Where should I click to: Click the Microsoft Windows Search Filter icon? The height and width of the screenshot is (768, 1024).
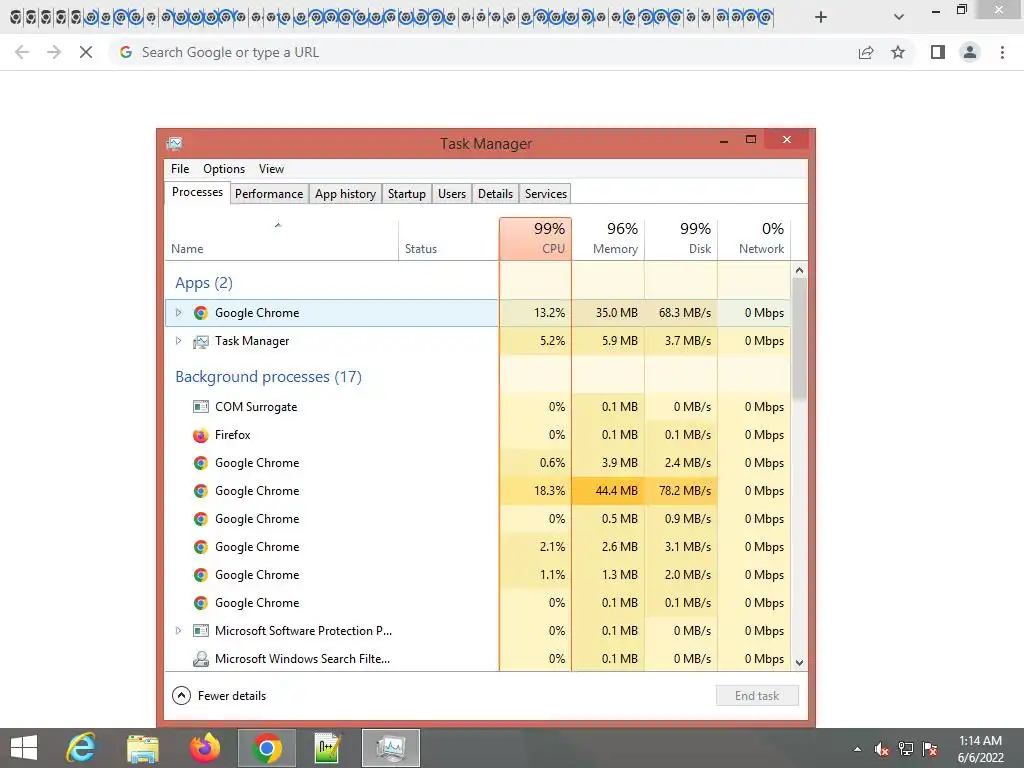200,659
